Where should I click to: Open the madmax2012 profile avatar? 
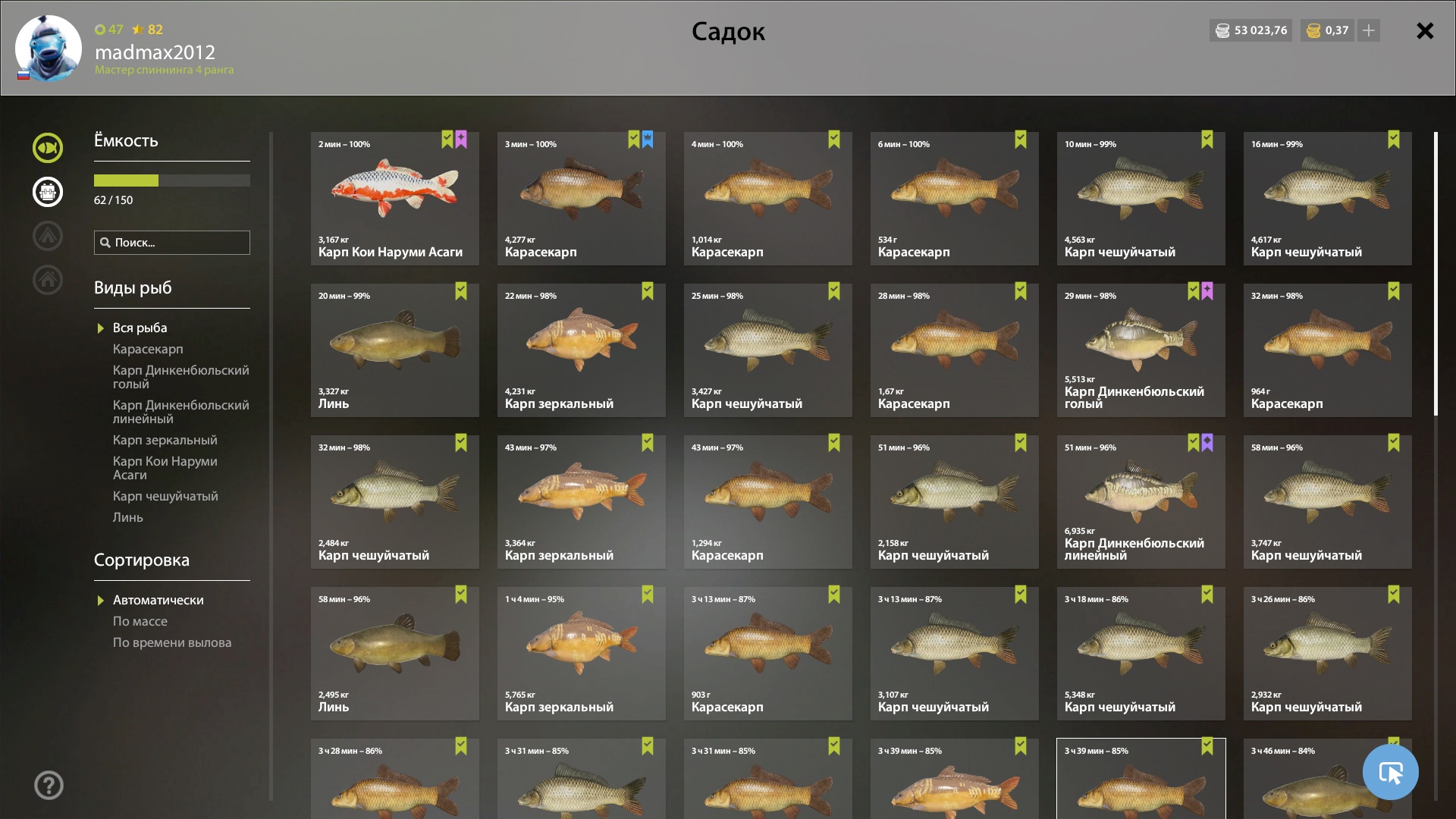[x=48, y=49]
